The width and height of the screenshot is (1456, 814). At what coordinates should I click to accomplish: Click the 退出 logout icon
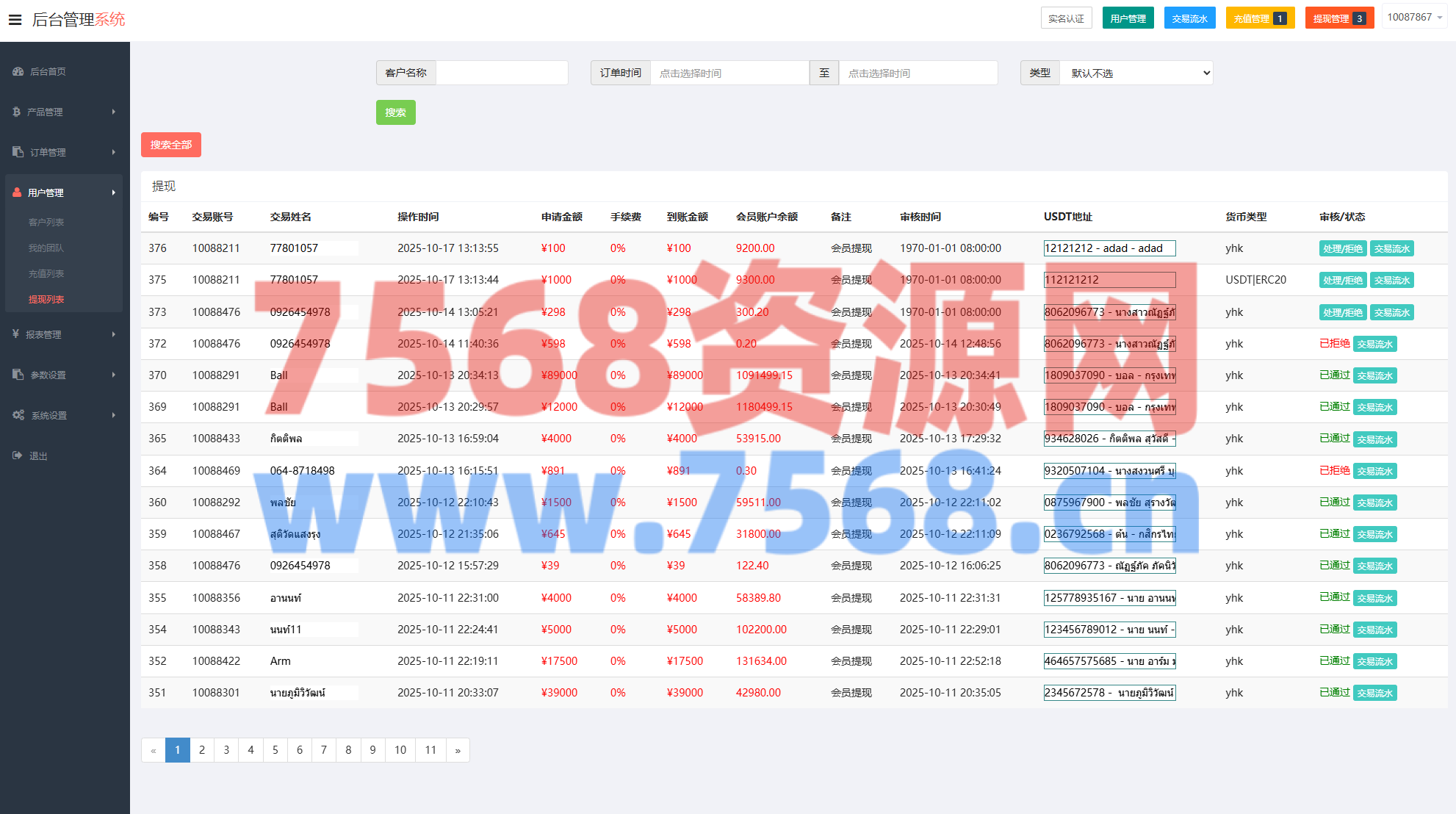tap(18, 455)
